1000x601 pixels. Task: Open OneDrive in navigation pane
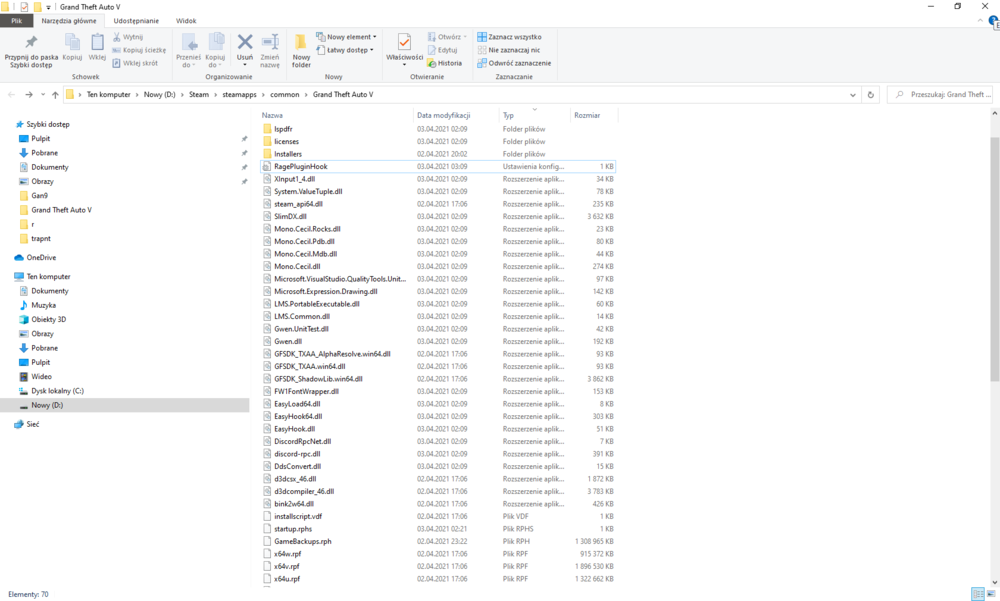pos(41,258)
